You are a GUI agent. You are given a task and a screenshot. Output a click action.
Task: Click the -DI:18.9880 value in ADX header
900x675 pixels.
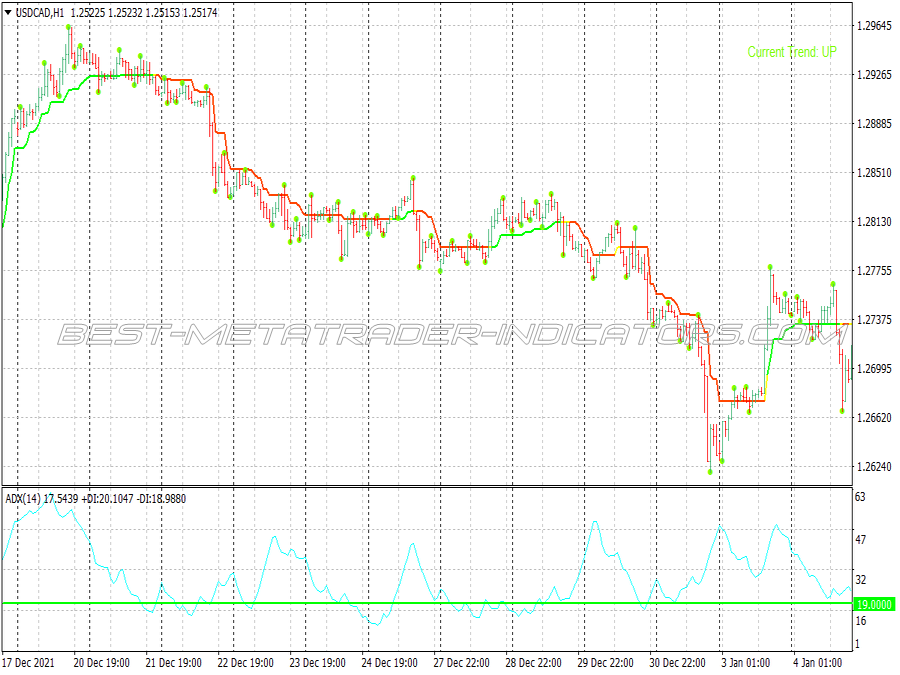click(162, 499)
